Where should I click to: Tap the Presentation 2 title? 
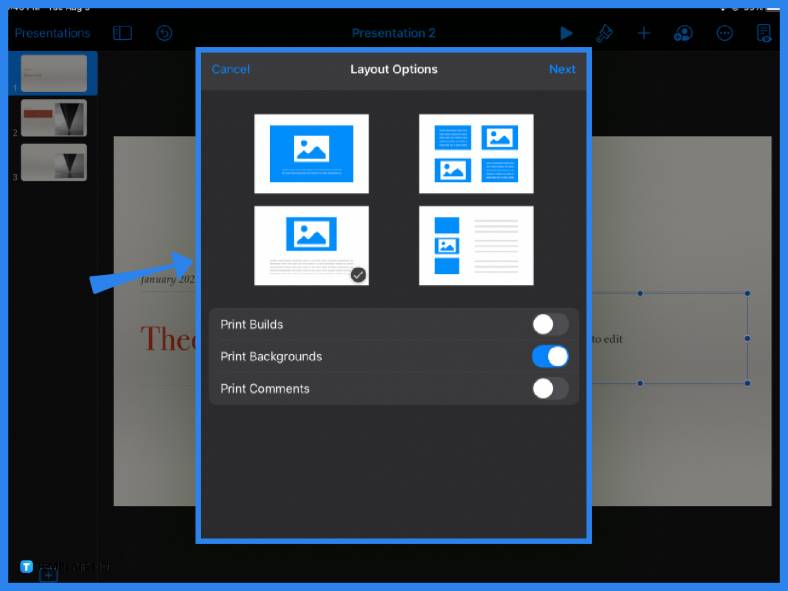[x=393, y=33]
